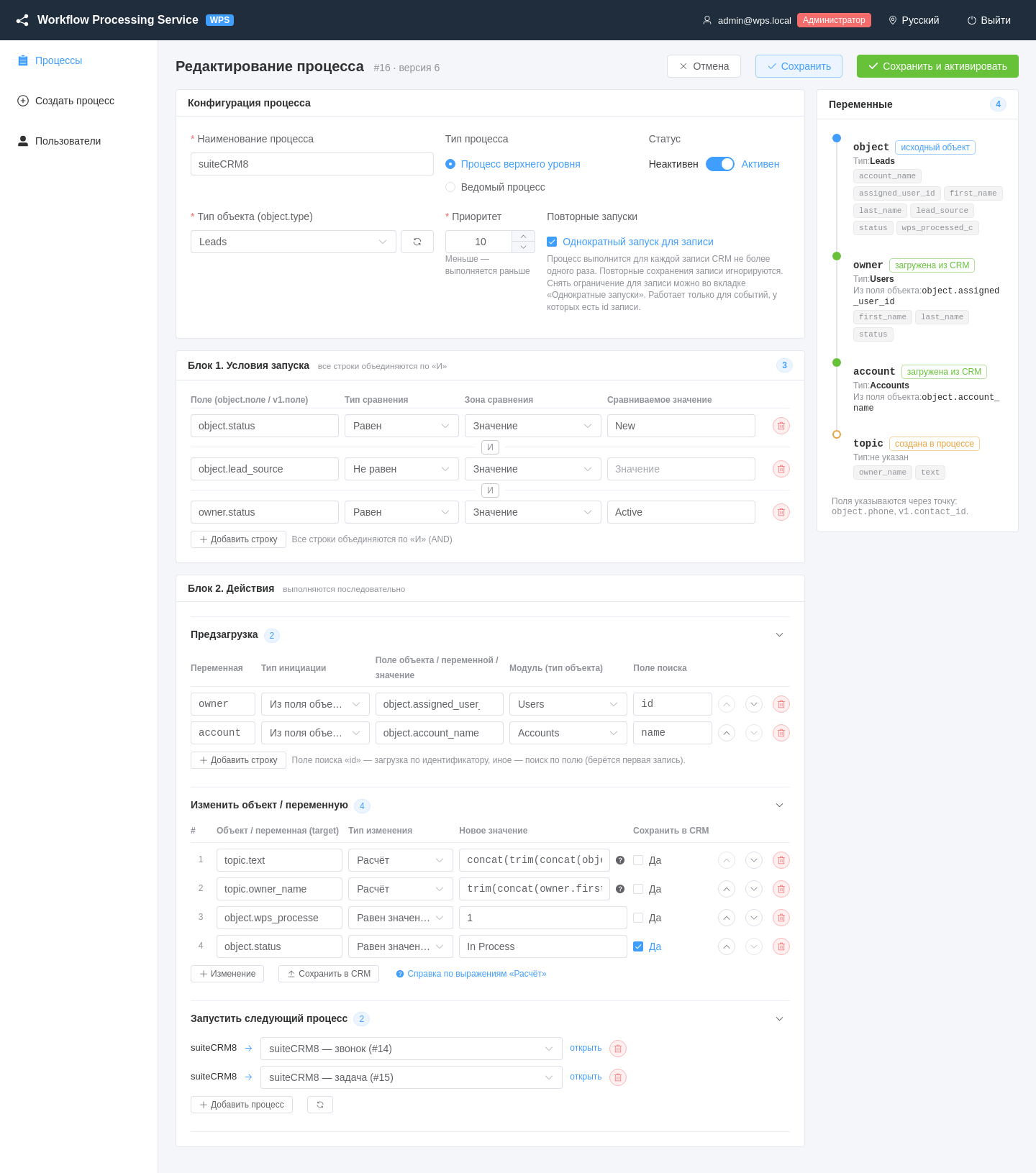The height and width of the screenshot is (1173, 1036).
Task: Move the owner preload row down
Action: click(x=753, y=704)
